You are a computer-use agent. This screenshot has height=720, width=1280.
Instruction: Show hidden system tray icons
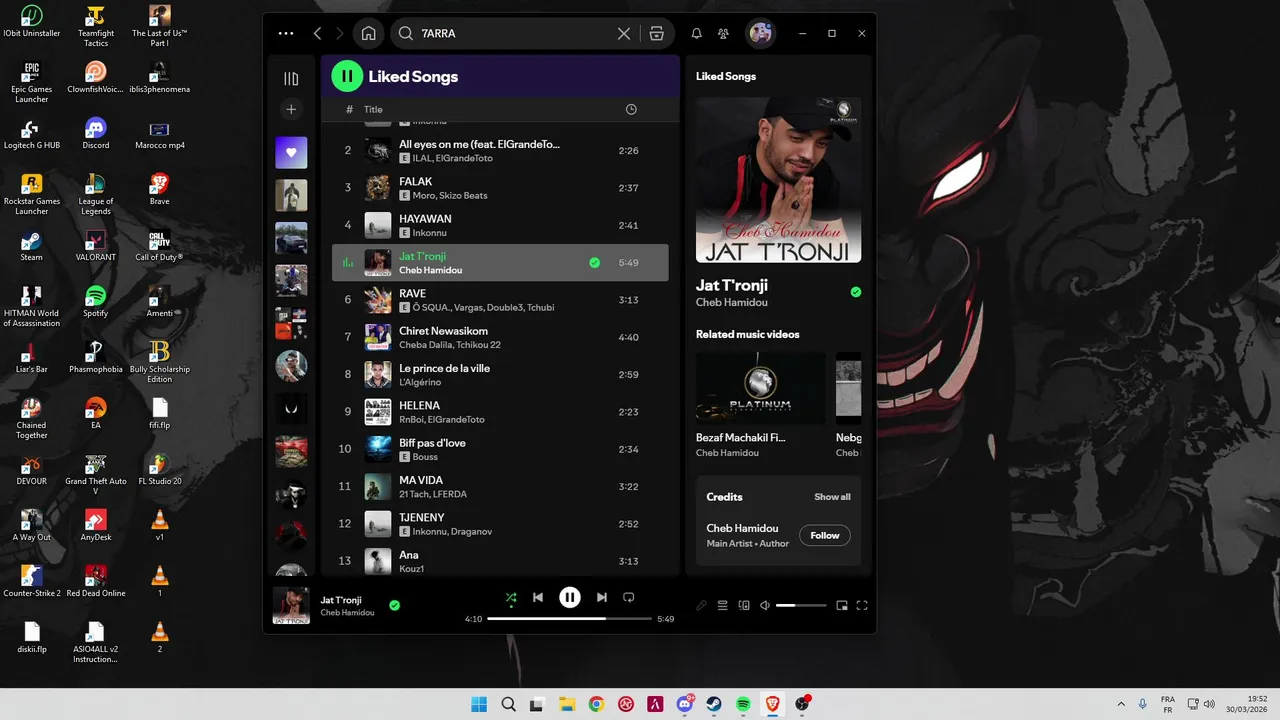point(1120,704)
